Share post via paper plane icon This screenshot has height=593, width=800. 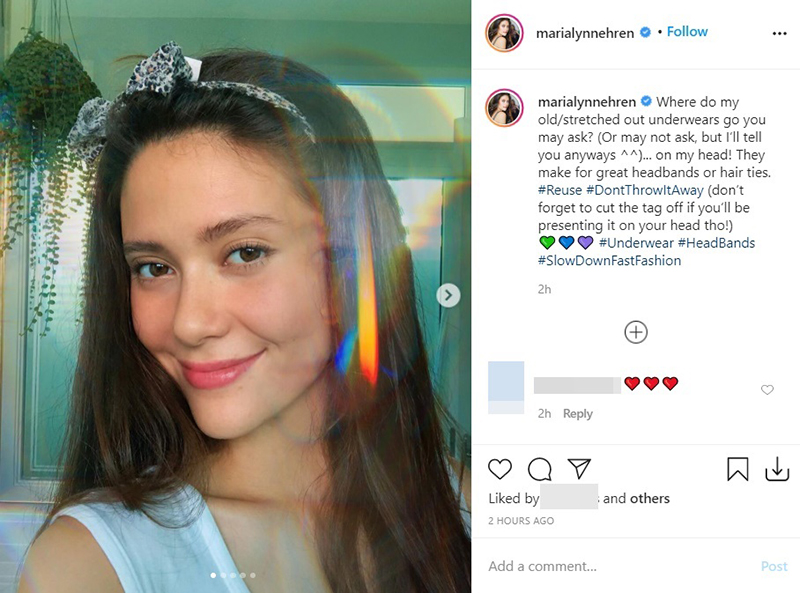[579, 469]
